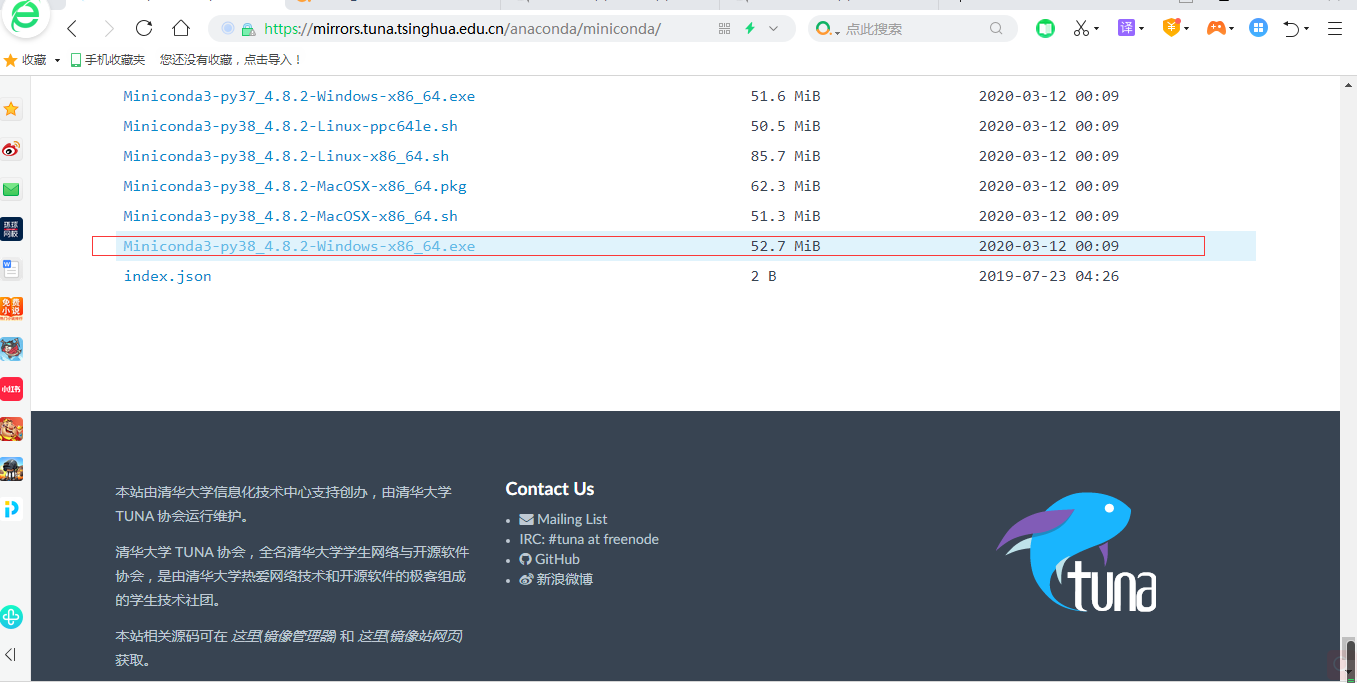Click the magnifier search icon
Image resolution: width=1357 pixels, height=683 pixels.
[996, 29]
